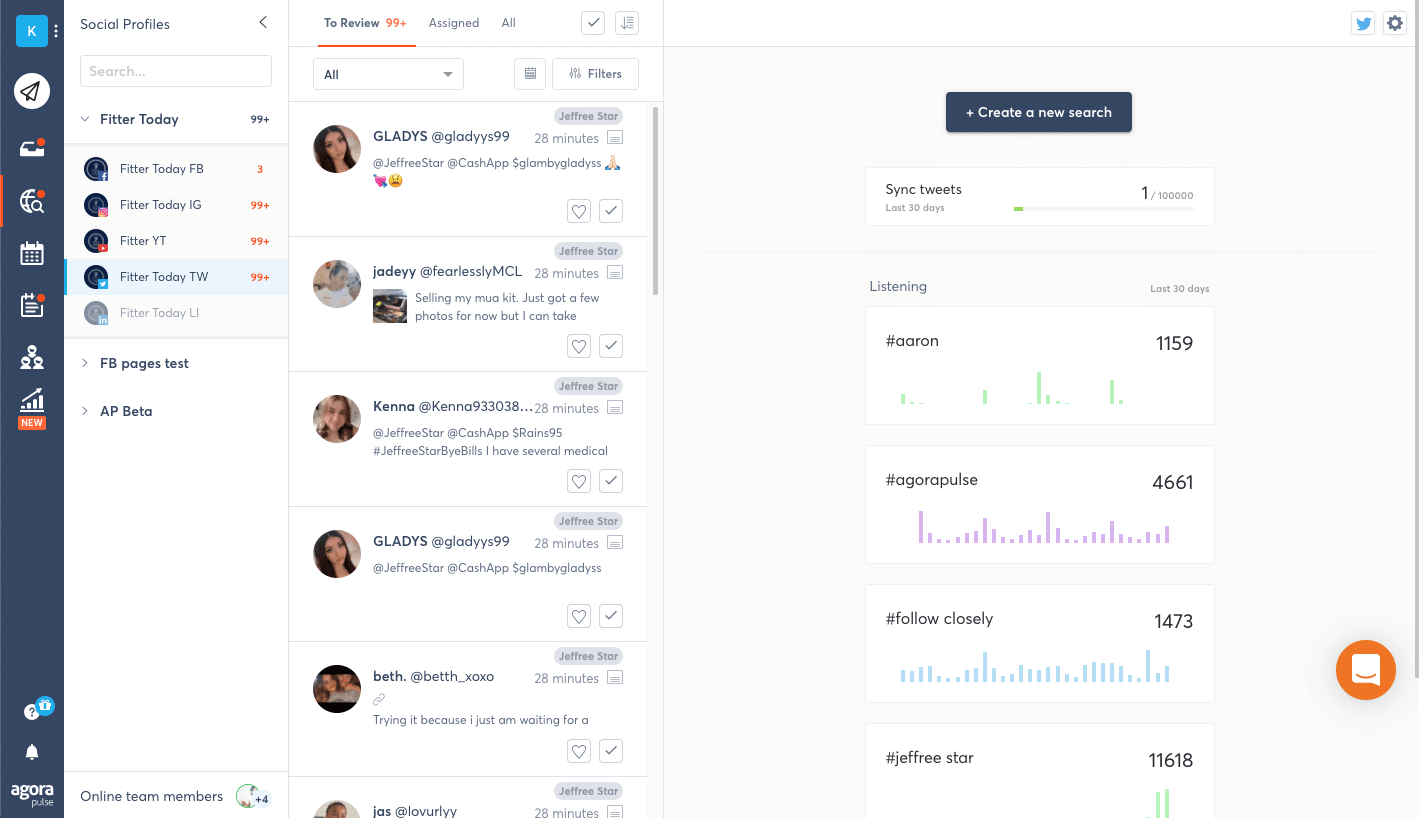This screenshot has height=818, width=1419.
Task: Switch to the Assigned tab
Action: click(454, 22)
